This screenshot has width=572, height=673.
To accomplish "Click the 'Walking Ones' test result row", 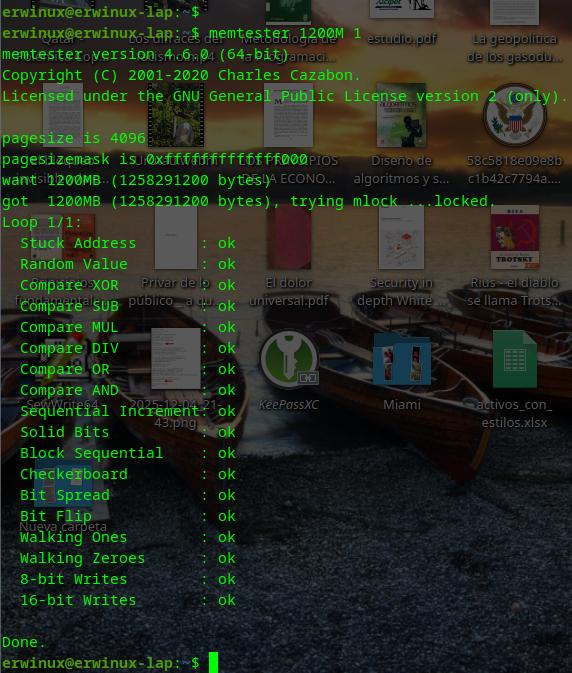I will 128,538.
